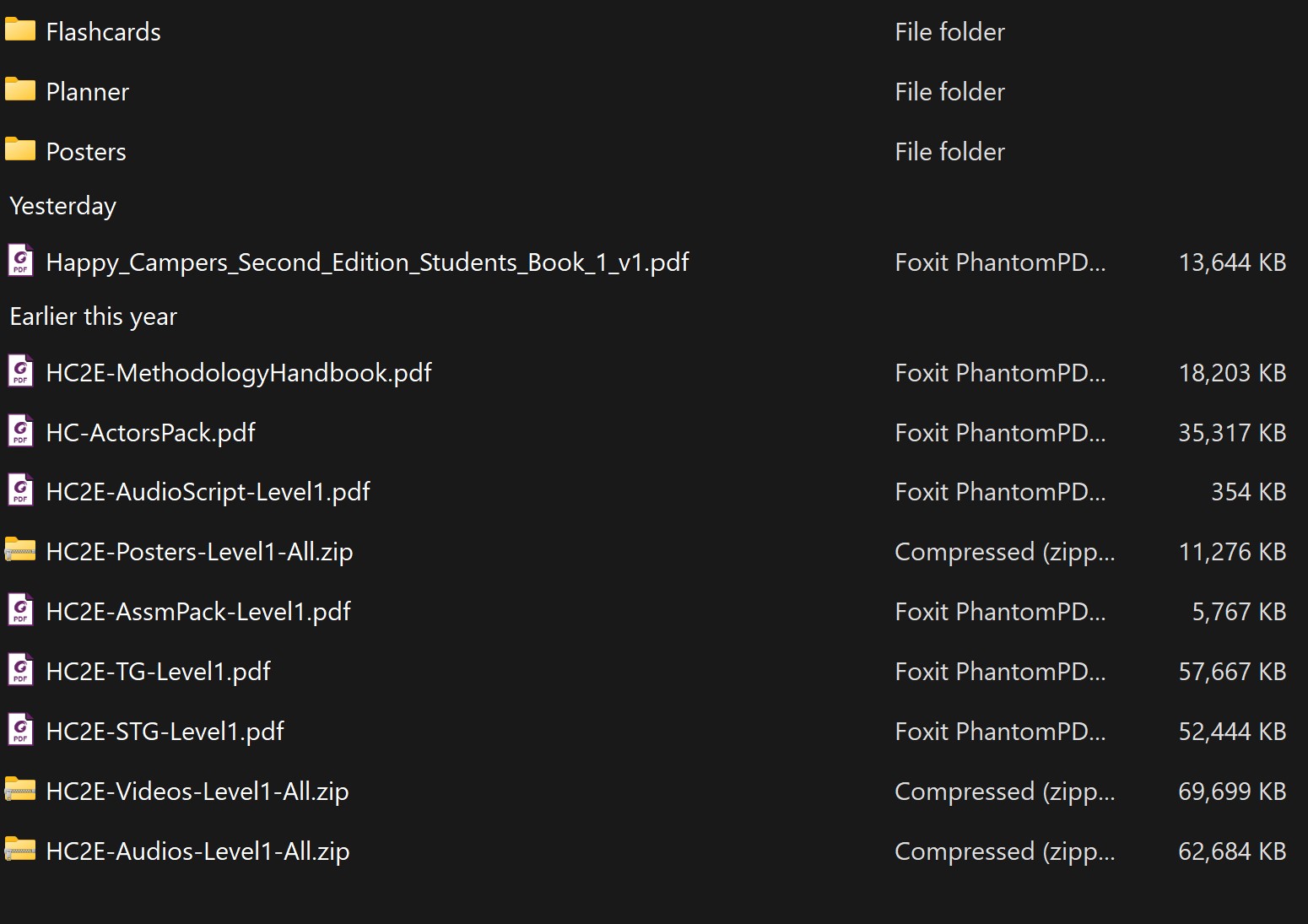Select the HC2E-STG-Level1.pdf file name

point(165,732)
